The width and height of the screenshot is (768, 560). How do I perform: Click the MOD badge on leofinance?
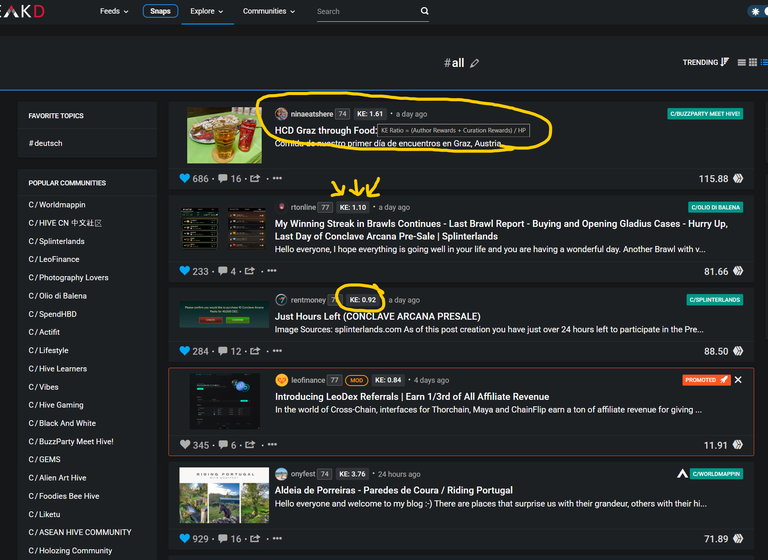pos(357,380)
